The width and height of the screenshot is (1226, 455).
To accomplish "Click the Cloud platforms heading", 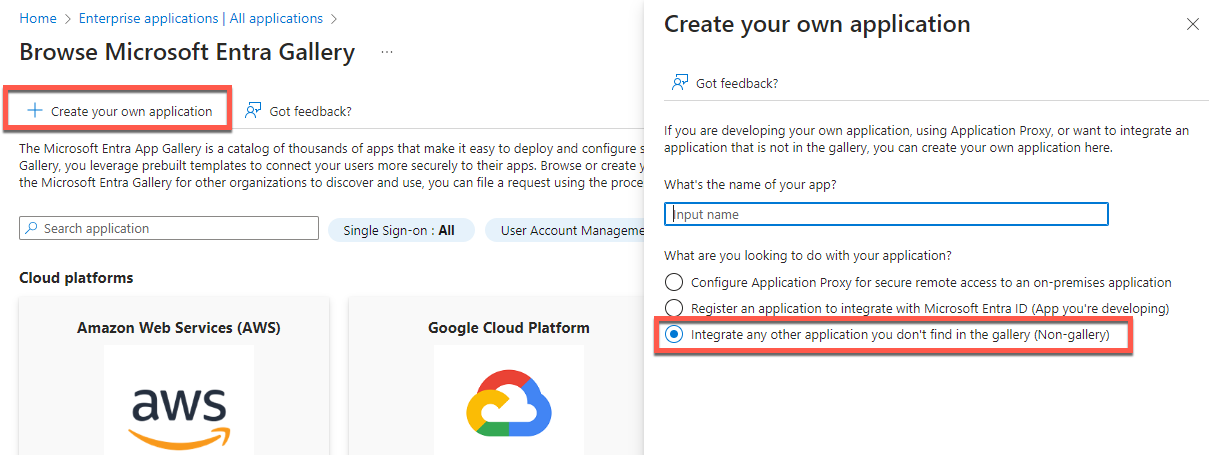I will 76,278.
